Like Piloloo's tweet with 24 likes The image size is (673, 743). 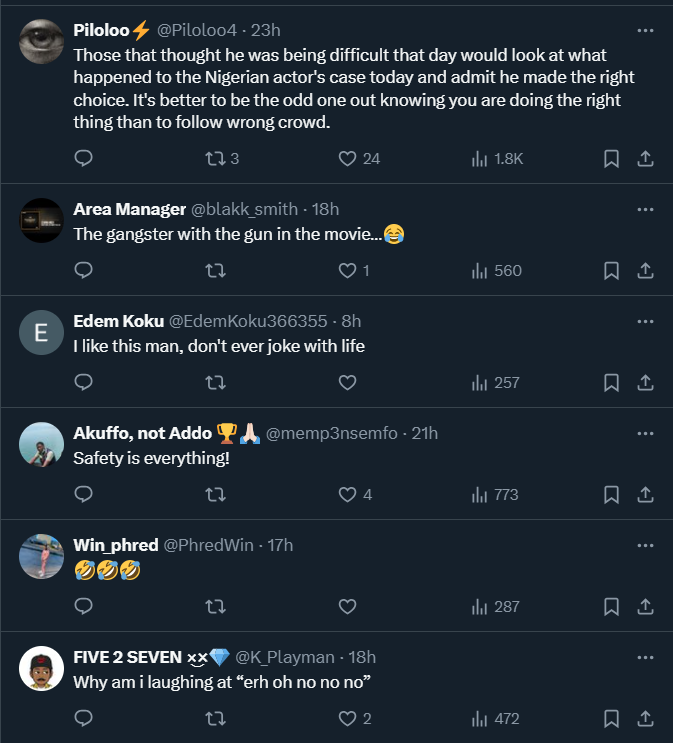coord(347,158)
